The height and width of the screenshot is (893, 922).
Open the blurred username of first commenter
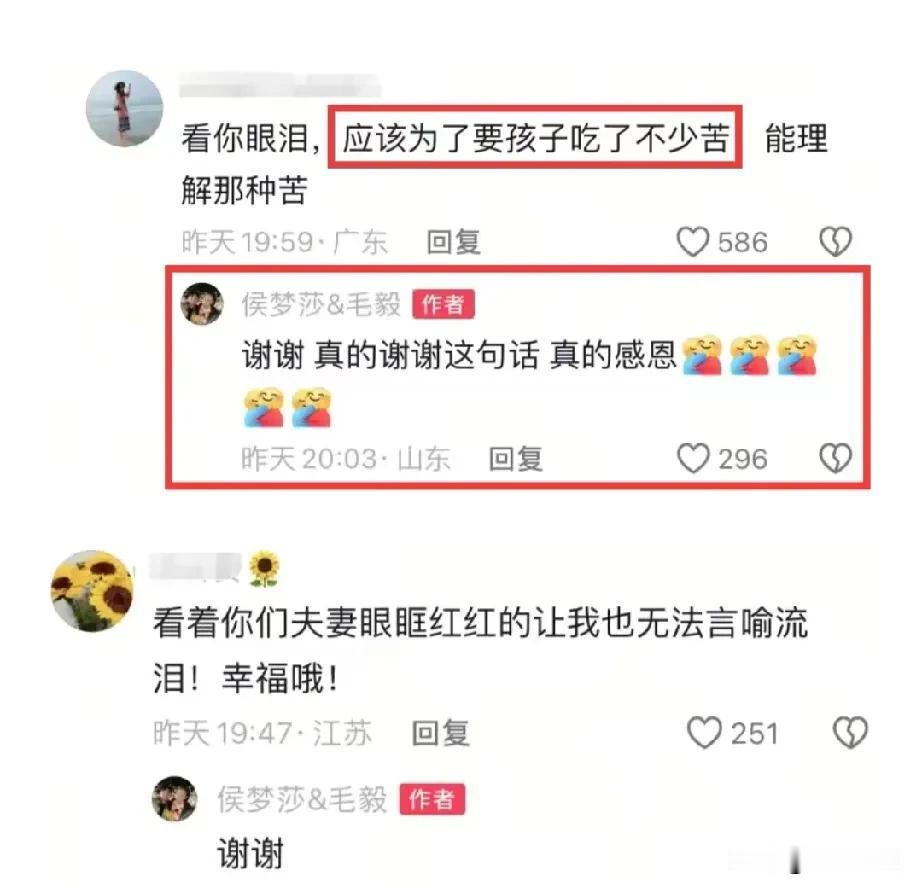point(279,85)
